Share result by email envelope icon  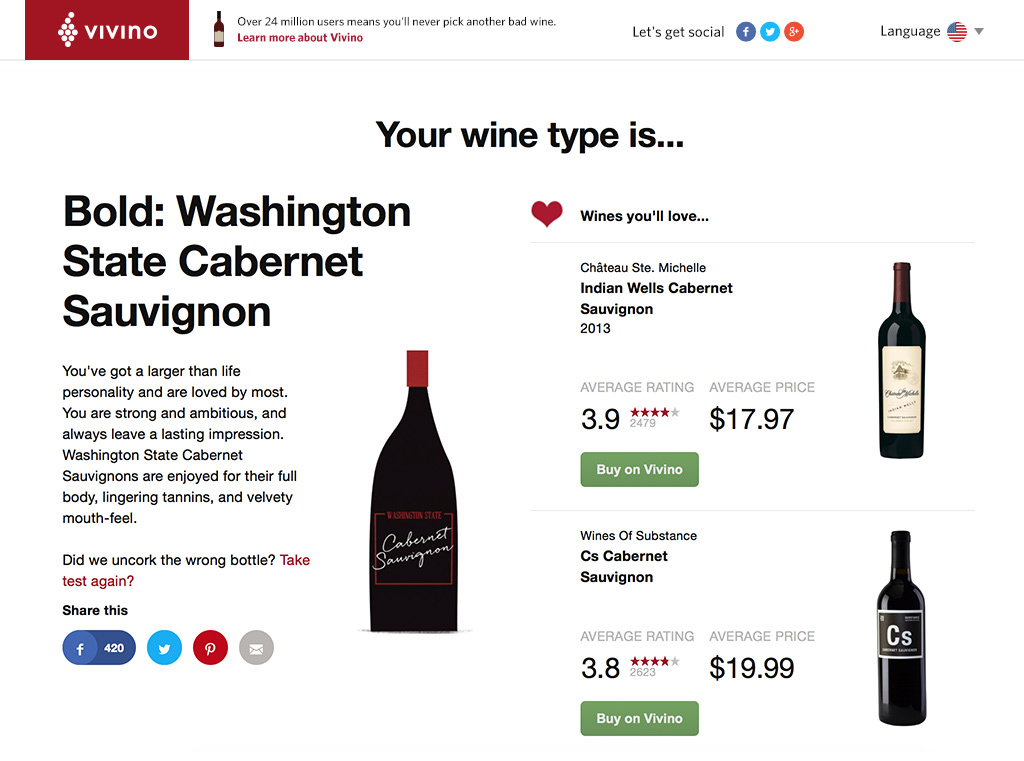pos(257,647)
